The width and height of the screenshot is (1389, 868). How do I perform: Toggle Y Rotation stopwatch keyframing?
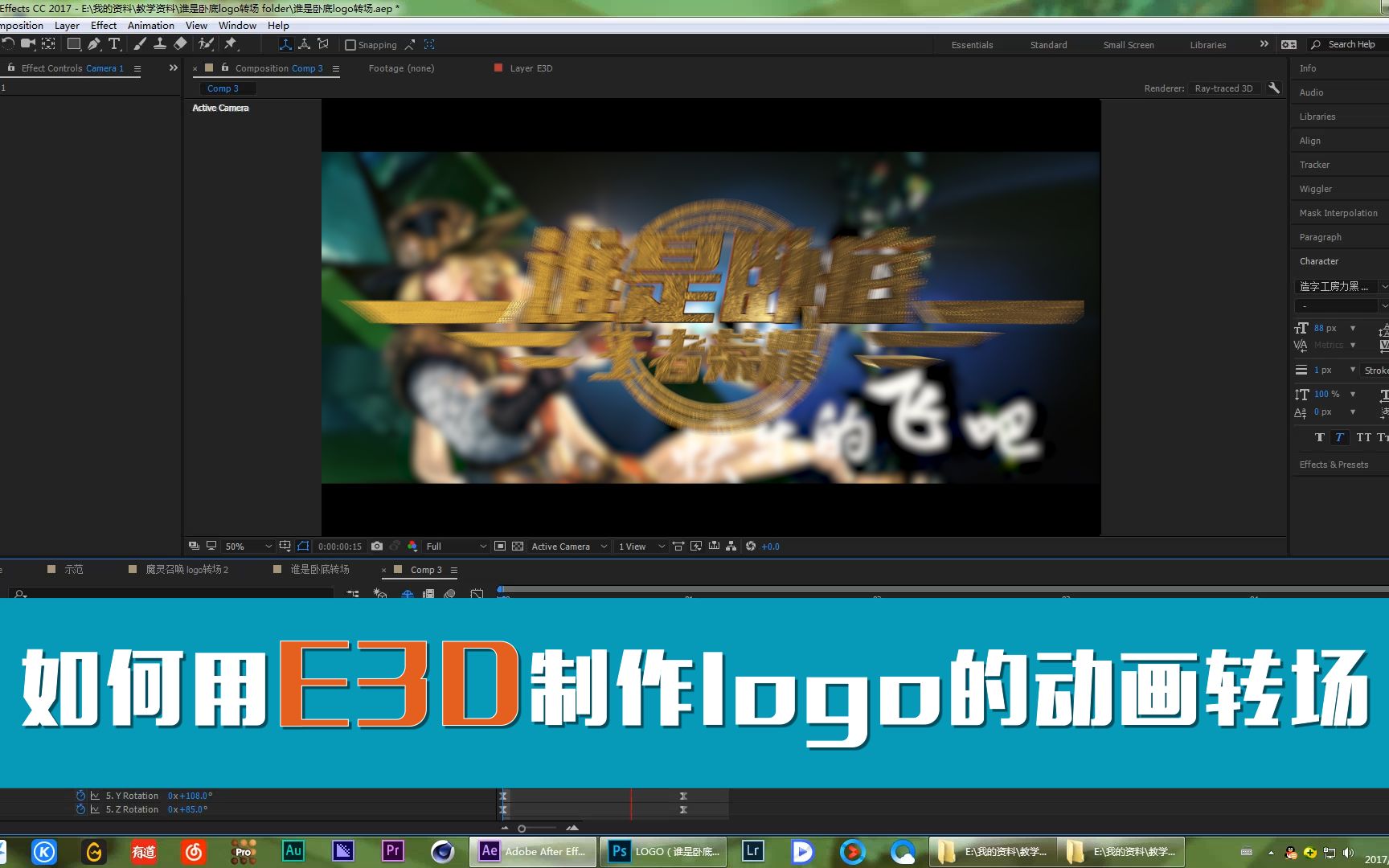[x=80, y=796]
